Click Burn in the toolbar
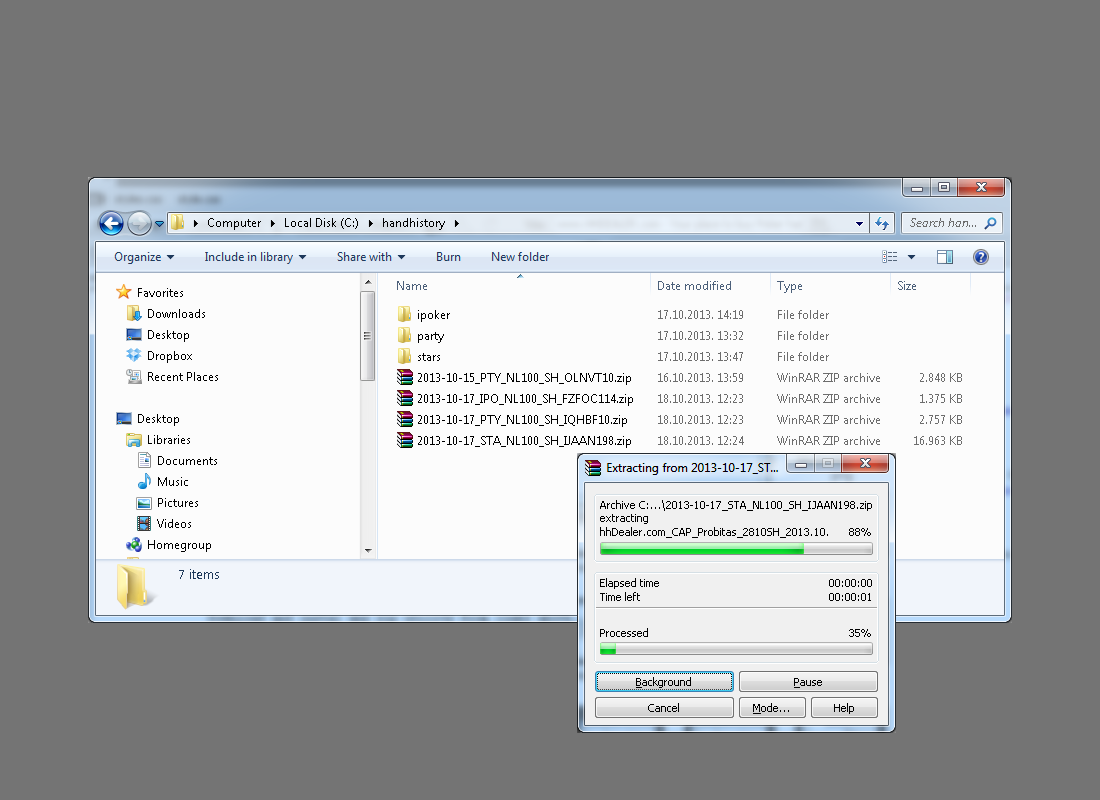This screenshot has height=800, width=1100. click(x=448, y=257)
